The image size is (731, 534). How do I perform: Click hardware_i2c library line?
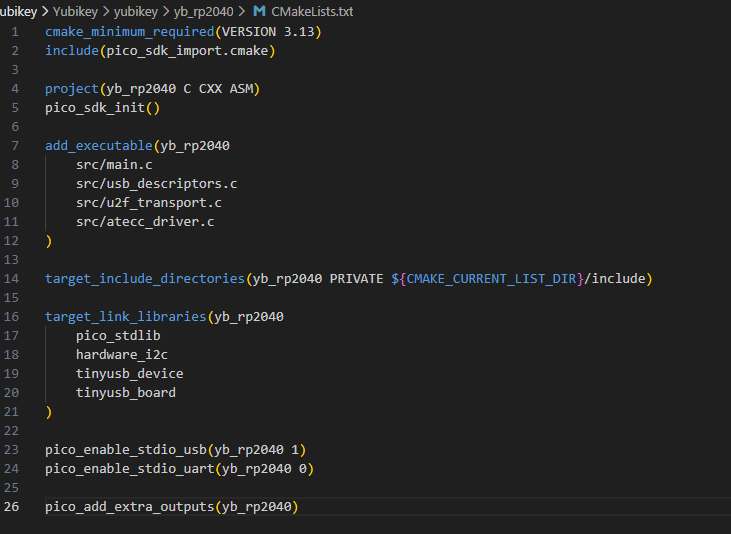tap(114, 355)
